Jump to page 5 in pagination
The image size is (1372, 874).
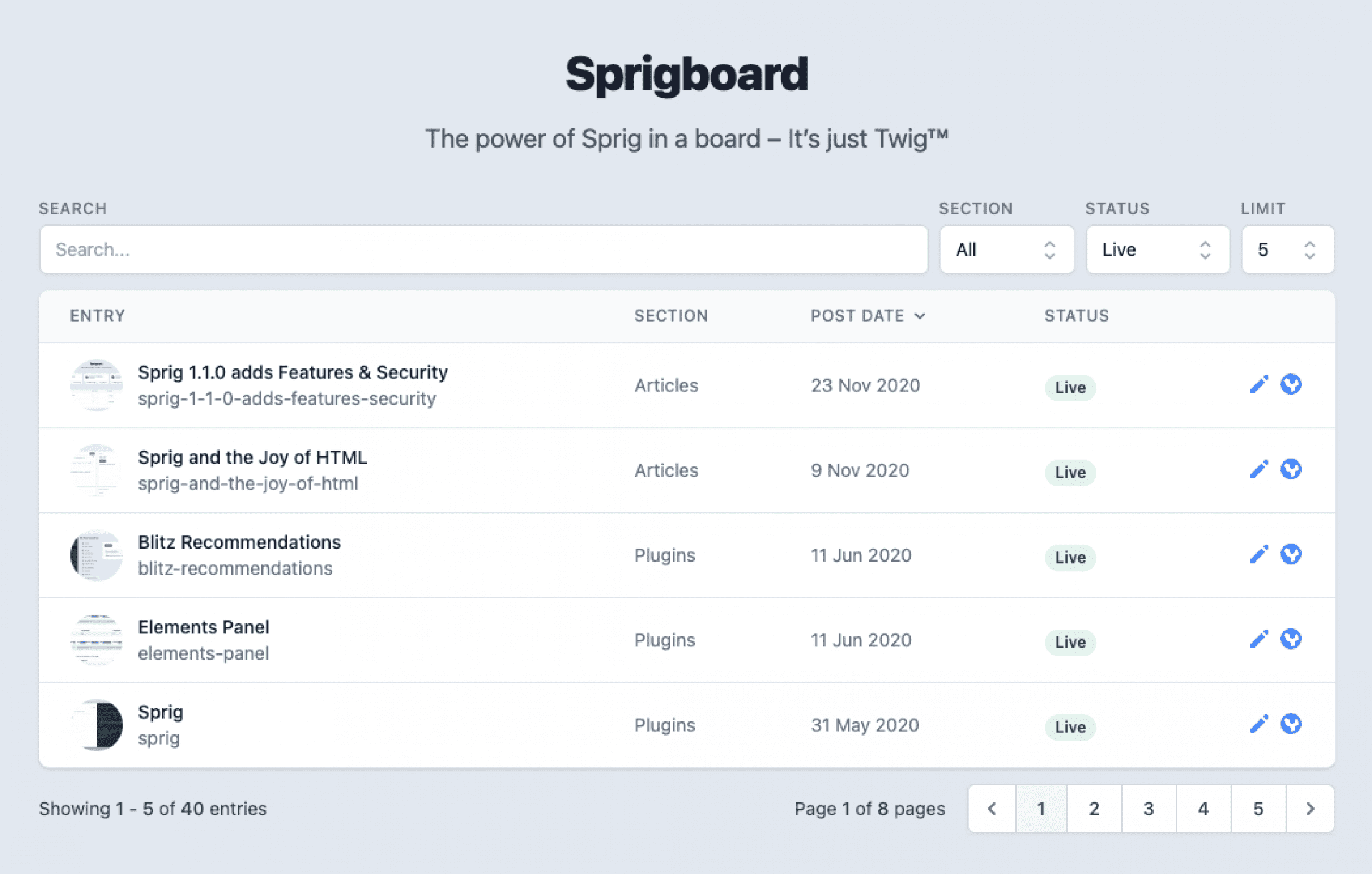click(1258, 809)
